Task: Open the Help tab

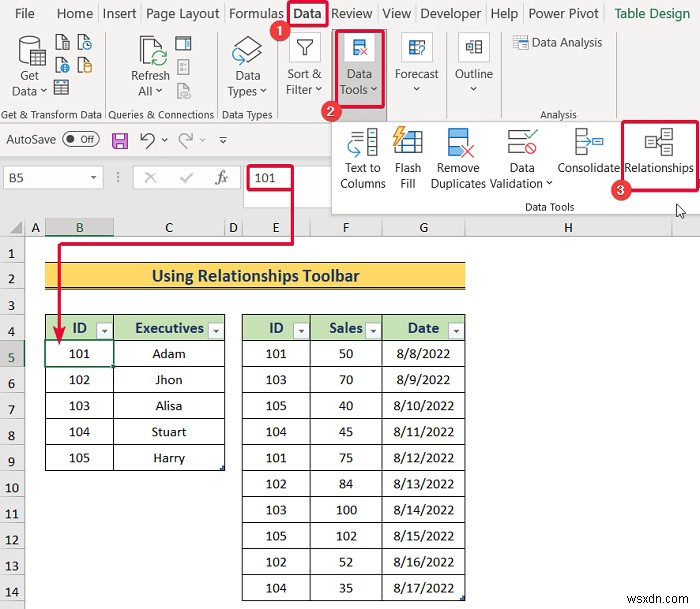Action: [504, 14]
